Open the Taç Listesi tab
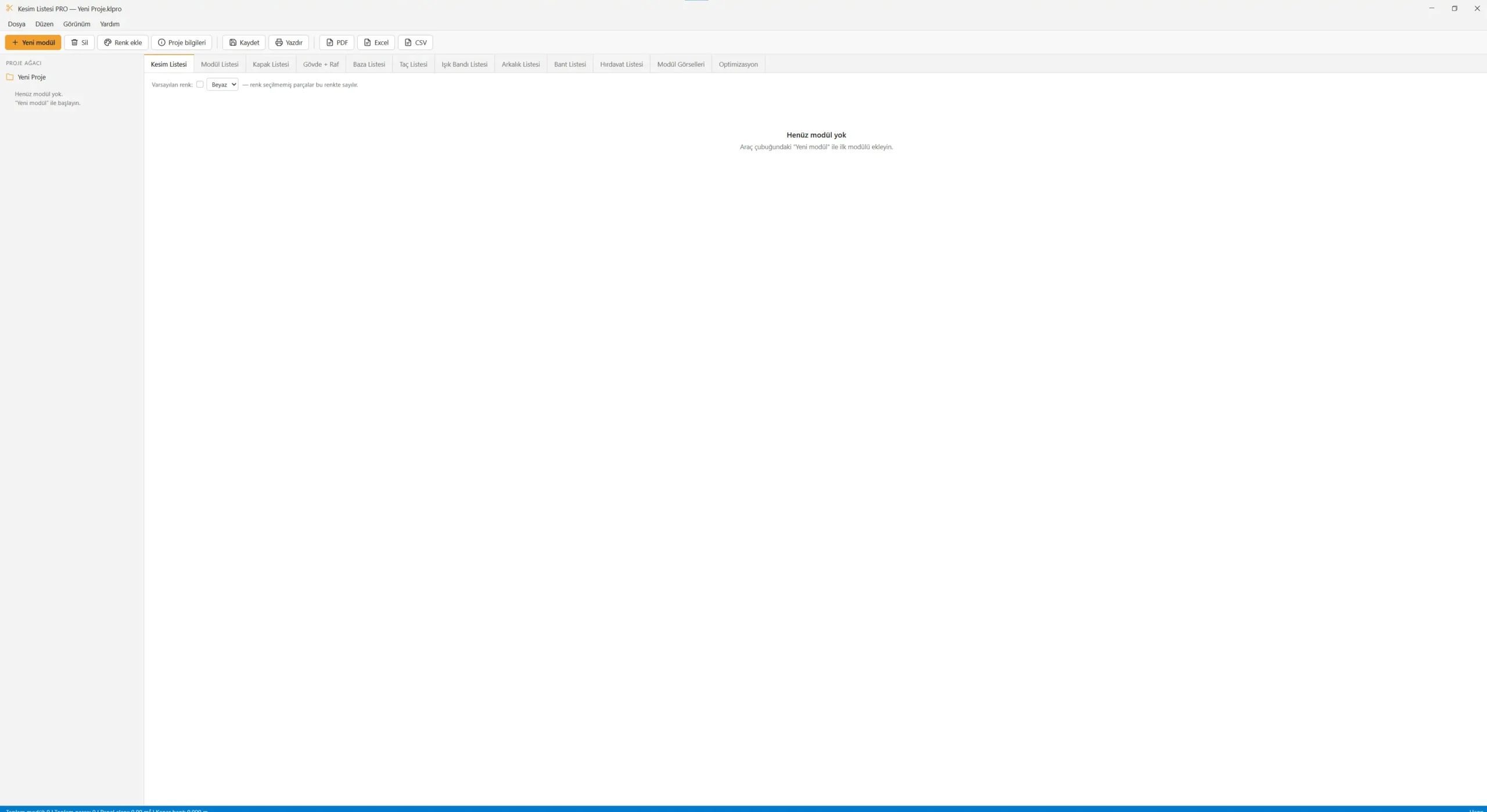Viewport: 1487px width, 812px height. (413, 64)
